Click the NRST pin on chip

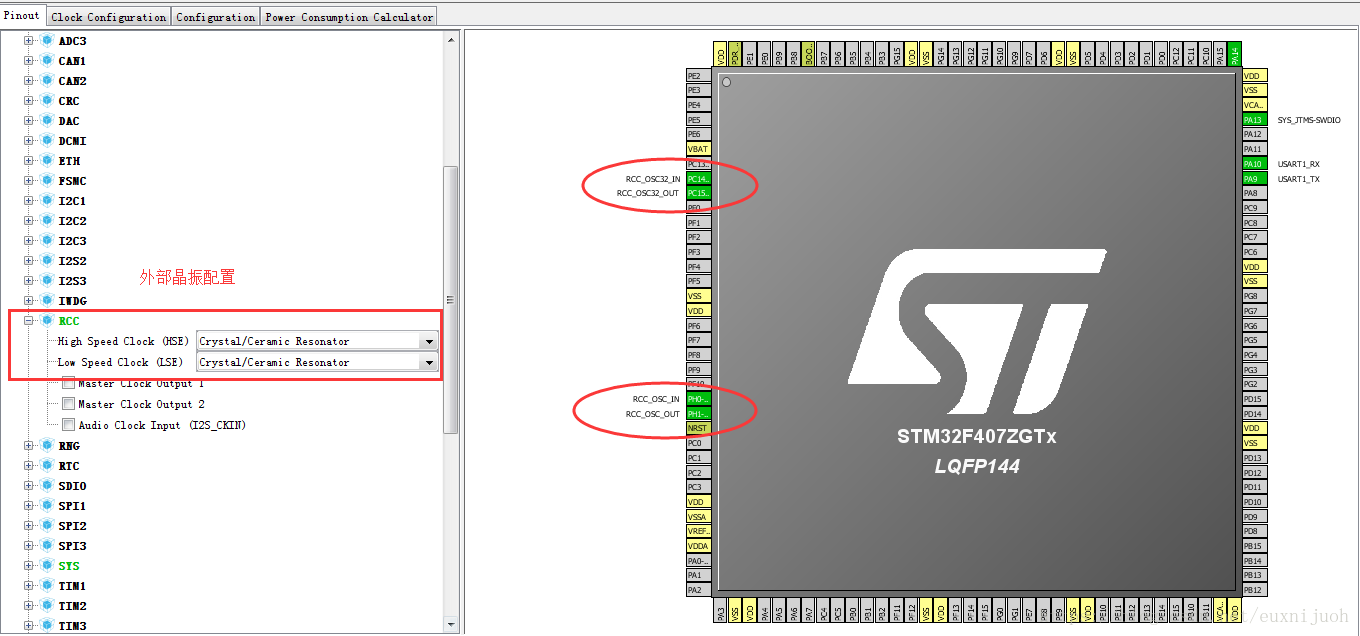(x=698, y=428)
